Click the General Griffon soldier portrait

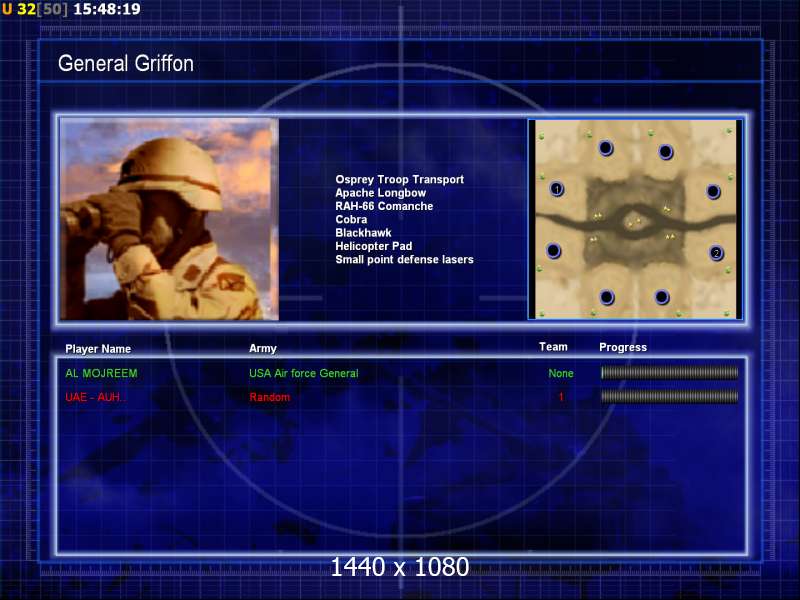[169, 219]
